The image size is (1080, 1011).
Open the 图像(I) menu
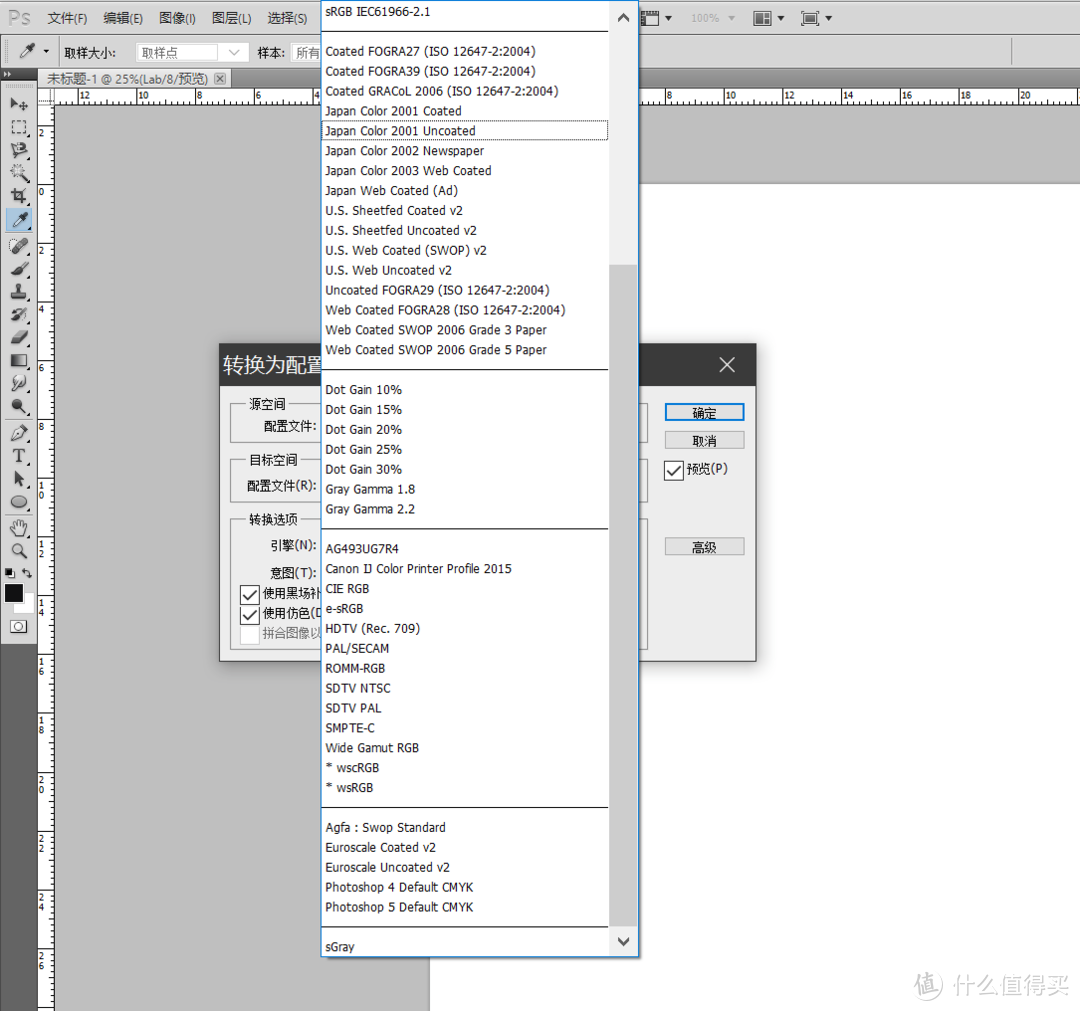tap(177, 18)
